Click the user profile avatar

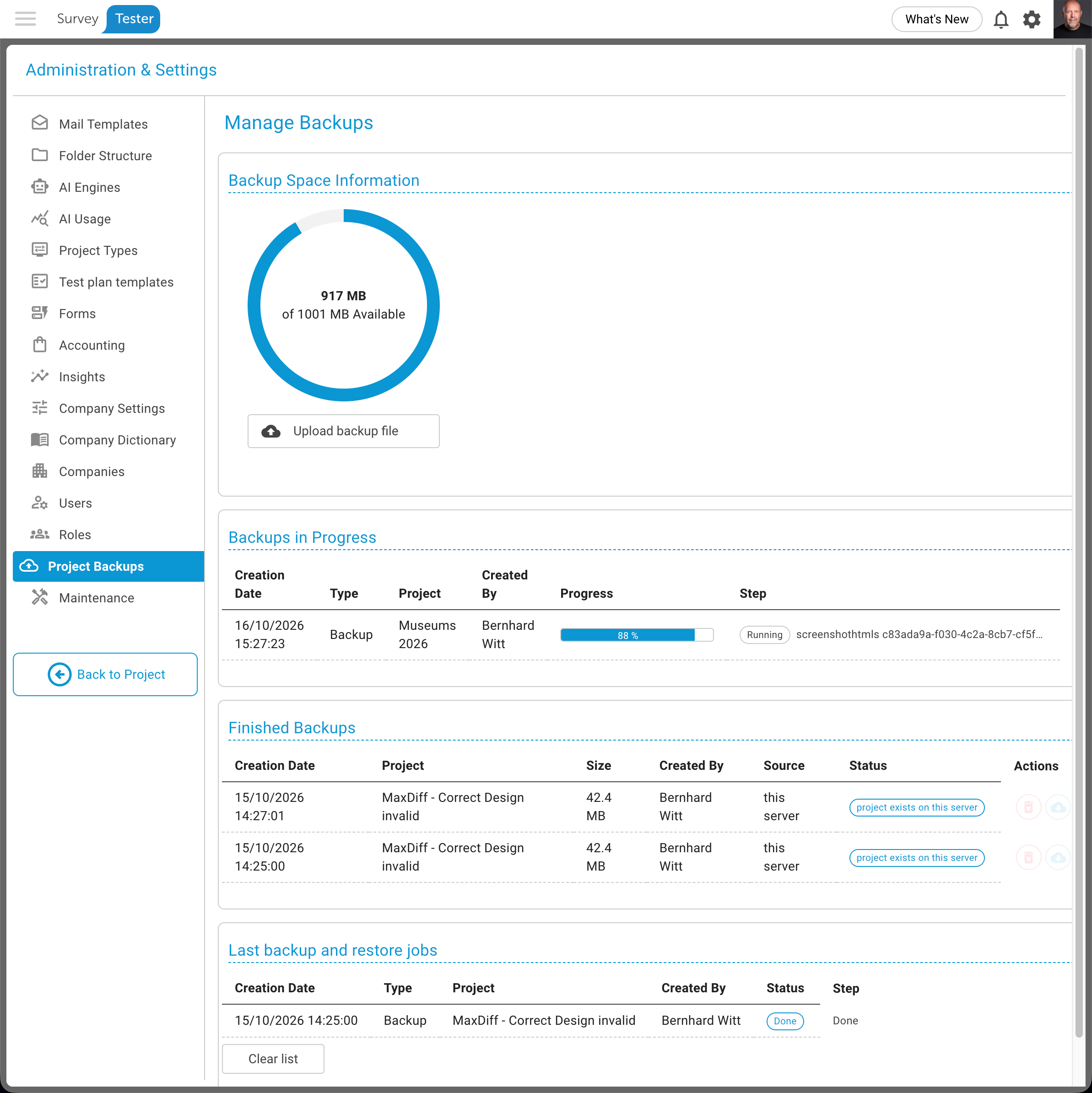coord(1072,19)
